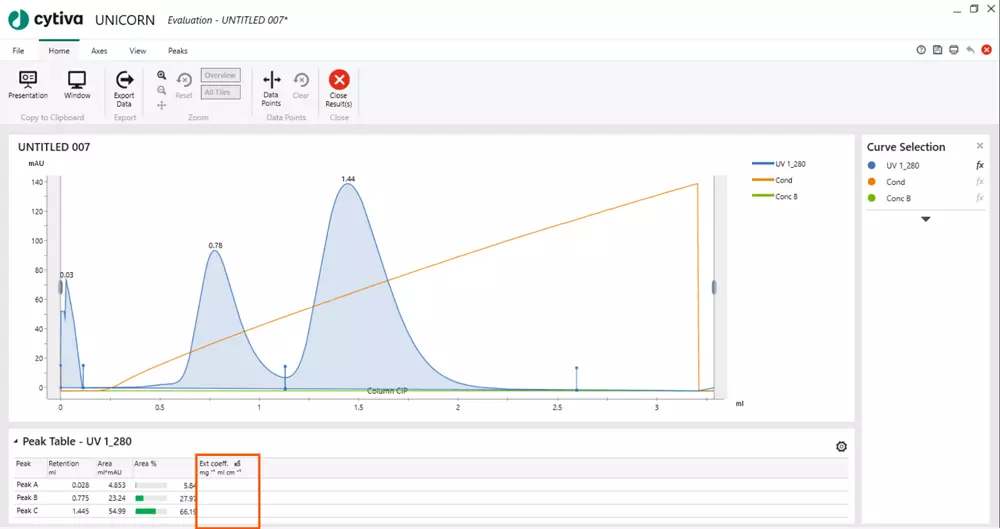Switch to the Home ribbon tab
The width and height of the screenshot is (1000, 529).
(59, 50)
